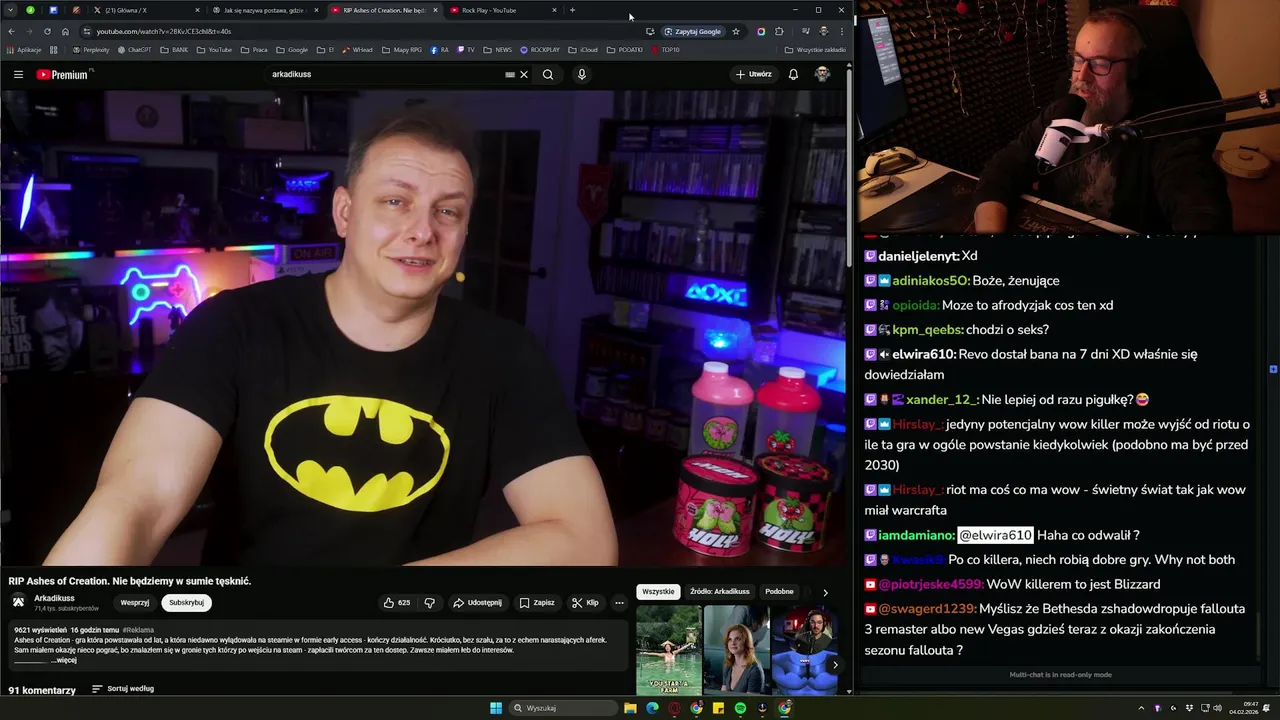
Task: Start voice search with microphone icon
Action: point(581,74)
